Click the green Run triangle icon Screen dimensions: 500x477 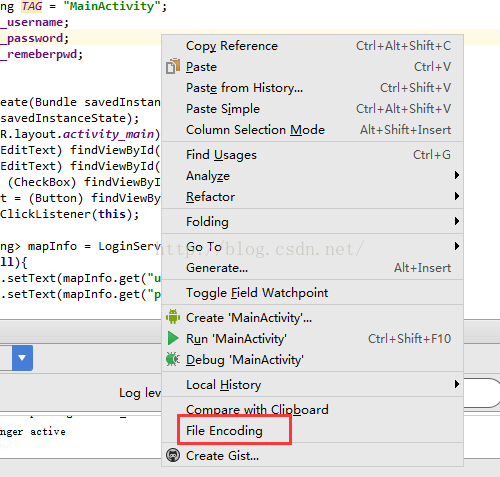pyautogui.click(x=173, y=338)
